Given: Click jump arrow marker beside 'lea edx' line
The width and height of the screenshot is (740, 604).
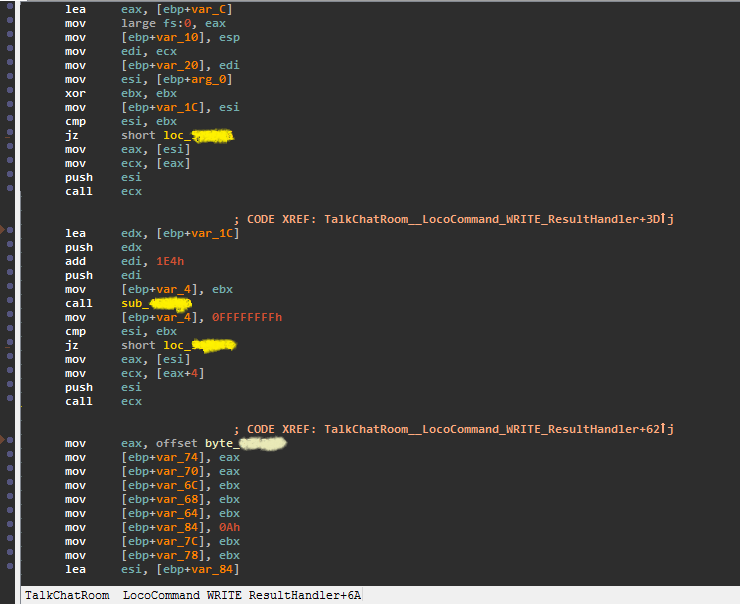Looking at the screenshot, I should [x=5, y=232].
